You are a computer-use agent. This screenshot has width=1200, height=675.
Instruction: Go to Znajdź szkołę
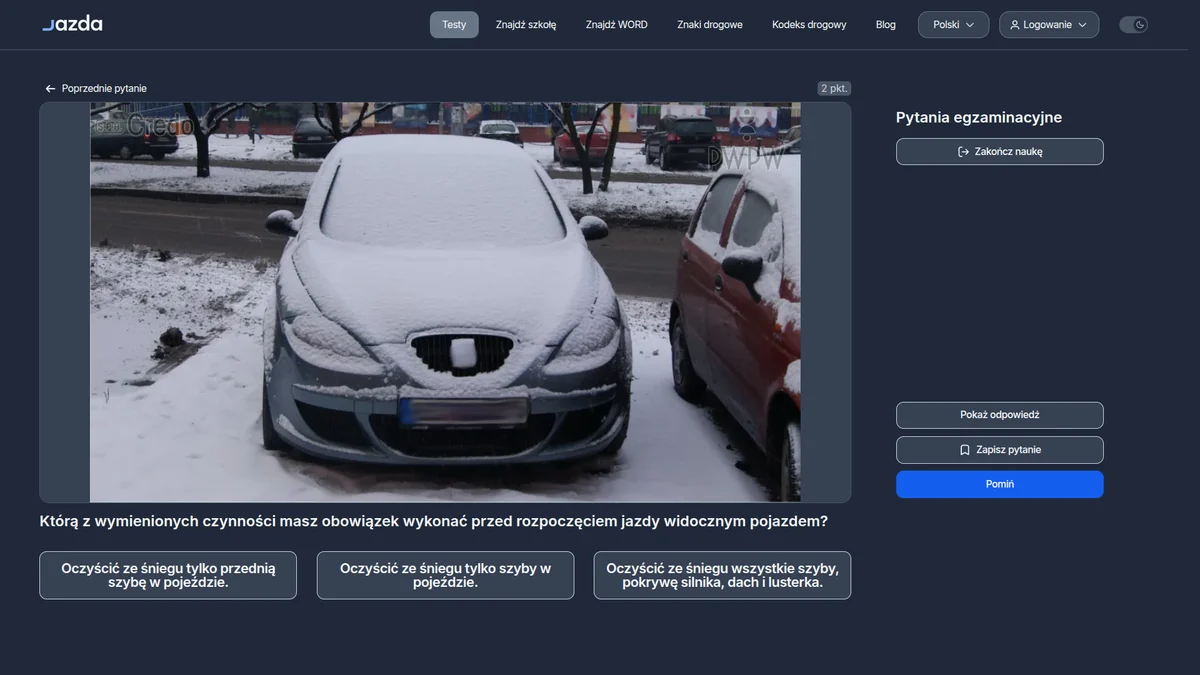pyautogui.click(x=526, y=25)
